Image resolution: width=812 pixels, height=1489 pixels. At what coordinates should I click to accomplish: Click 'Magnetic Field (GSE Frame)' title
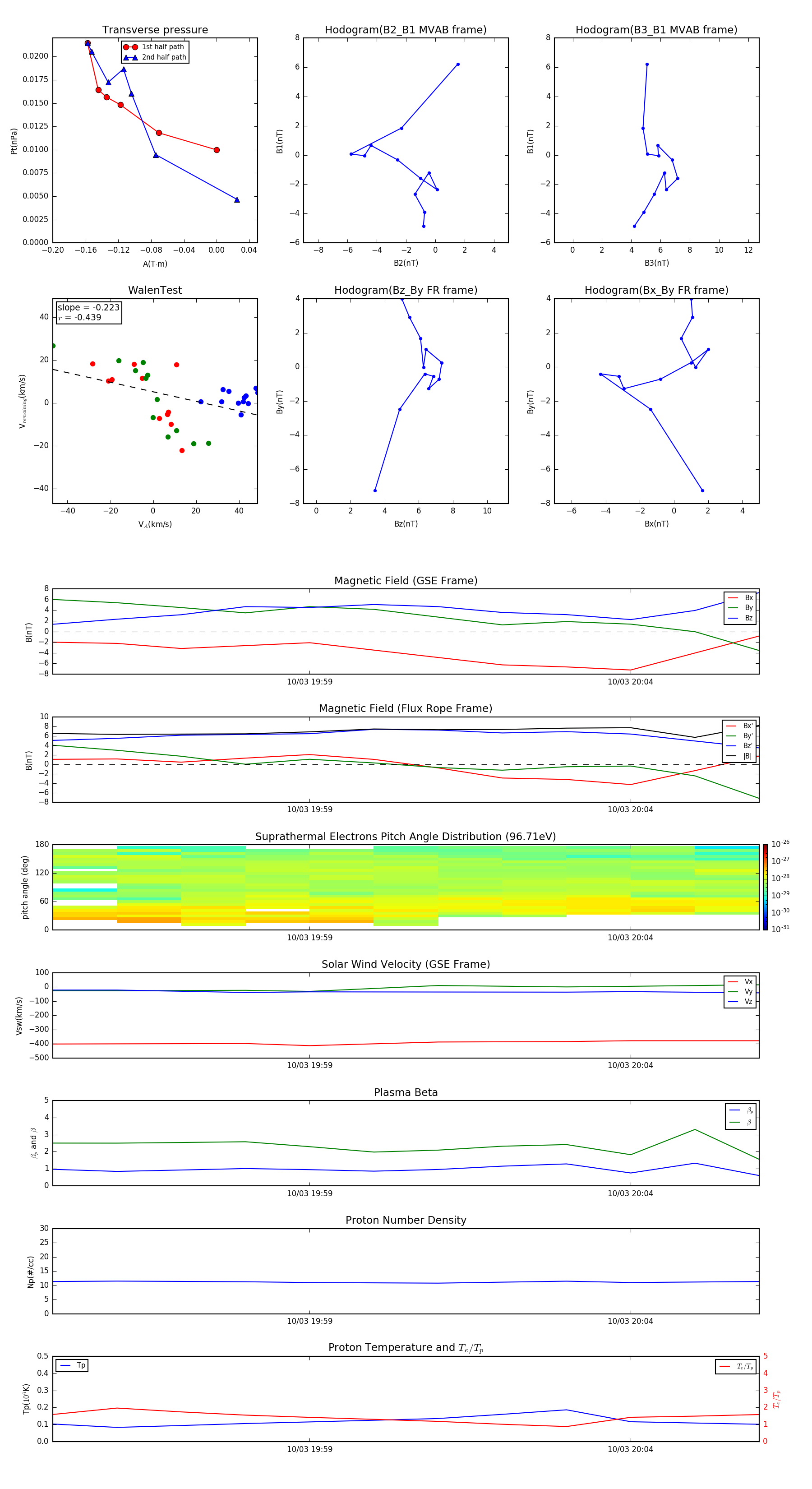(x=406, y=581)
